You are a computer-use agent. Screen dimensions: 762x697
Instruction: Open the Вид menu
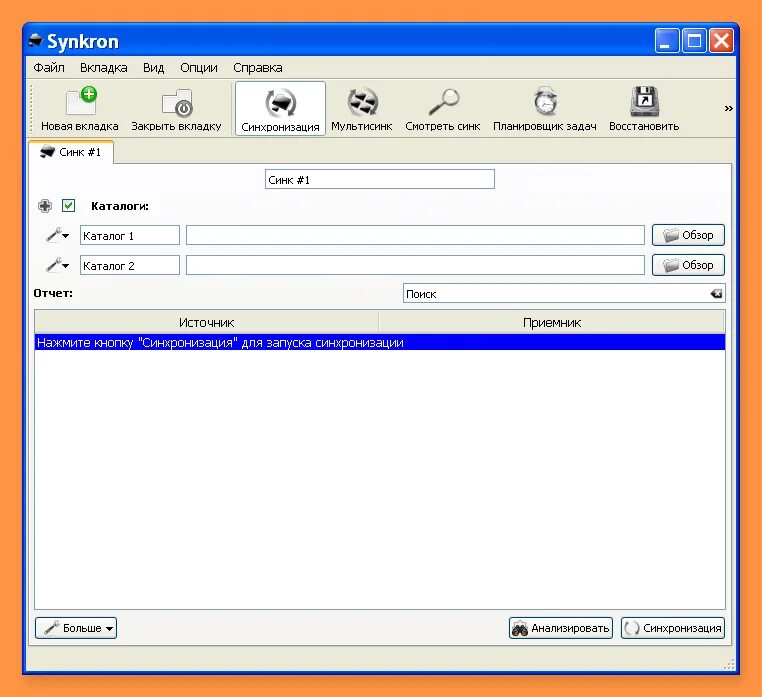click(154, 68)
